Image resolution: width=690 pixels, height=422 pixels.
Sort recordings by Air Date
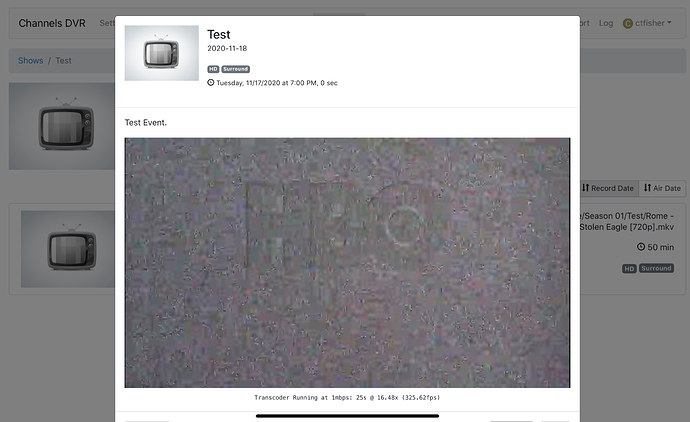tap(661, 188)
